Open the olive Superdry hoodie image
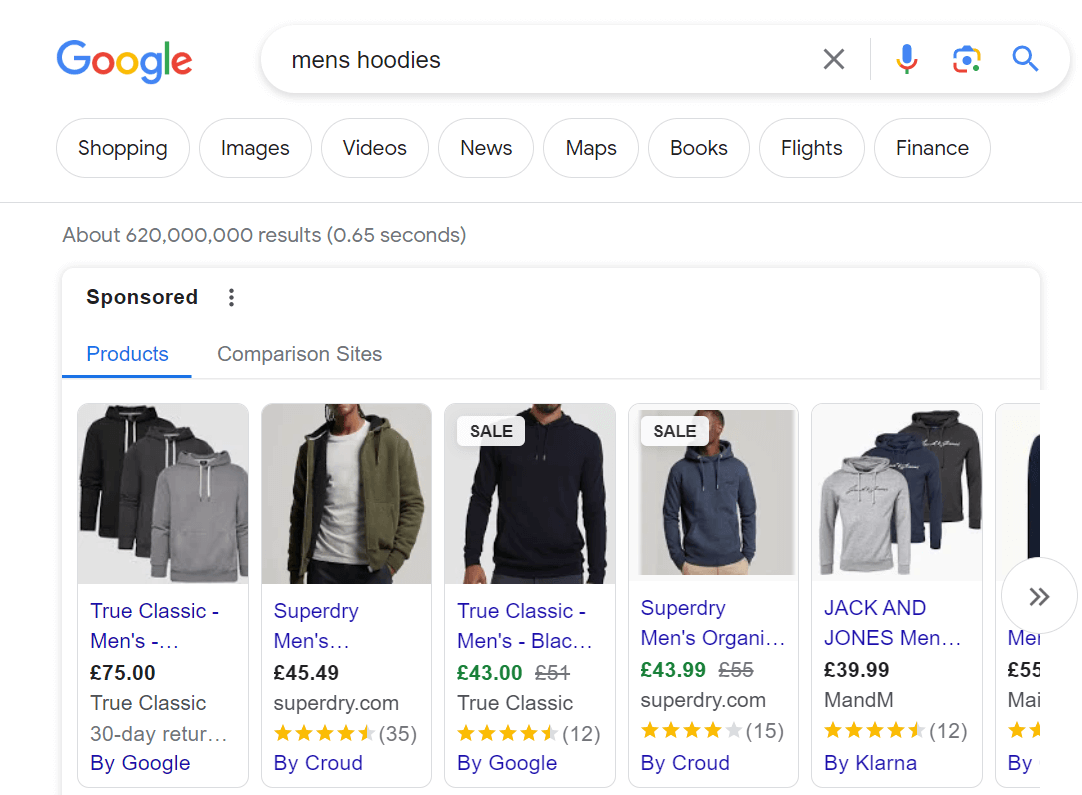Viewport: 1082px width, 795px height. [x=346, y=494]
